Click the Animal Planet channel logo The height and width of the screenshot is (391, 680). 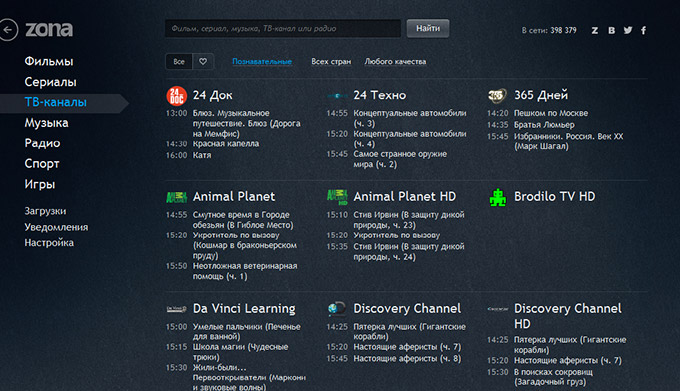coord(177,197)
